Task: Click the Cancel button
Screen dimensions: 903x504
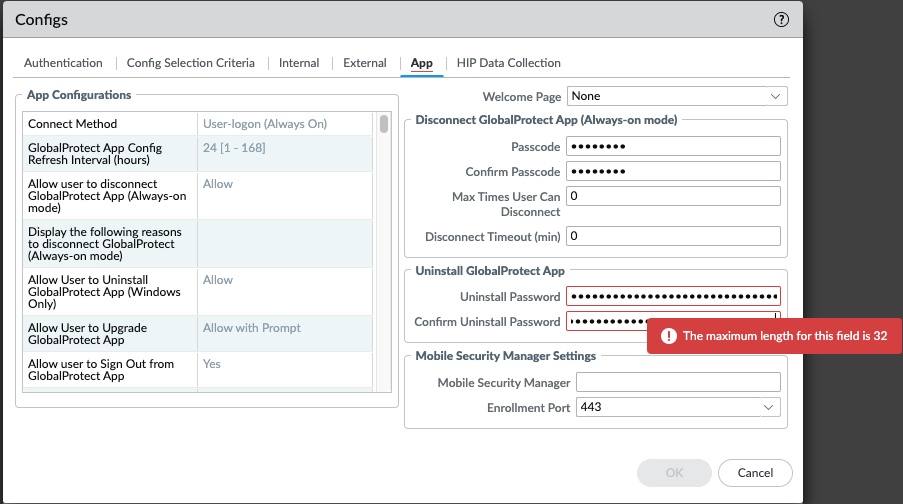Action: tap(755, 472)
